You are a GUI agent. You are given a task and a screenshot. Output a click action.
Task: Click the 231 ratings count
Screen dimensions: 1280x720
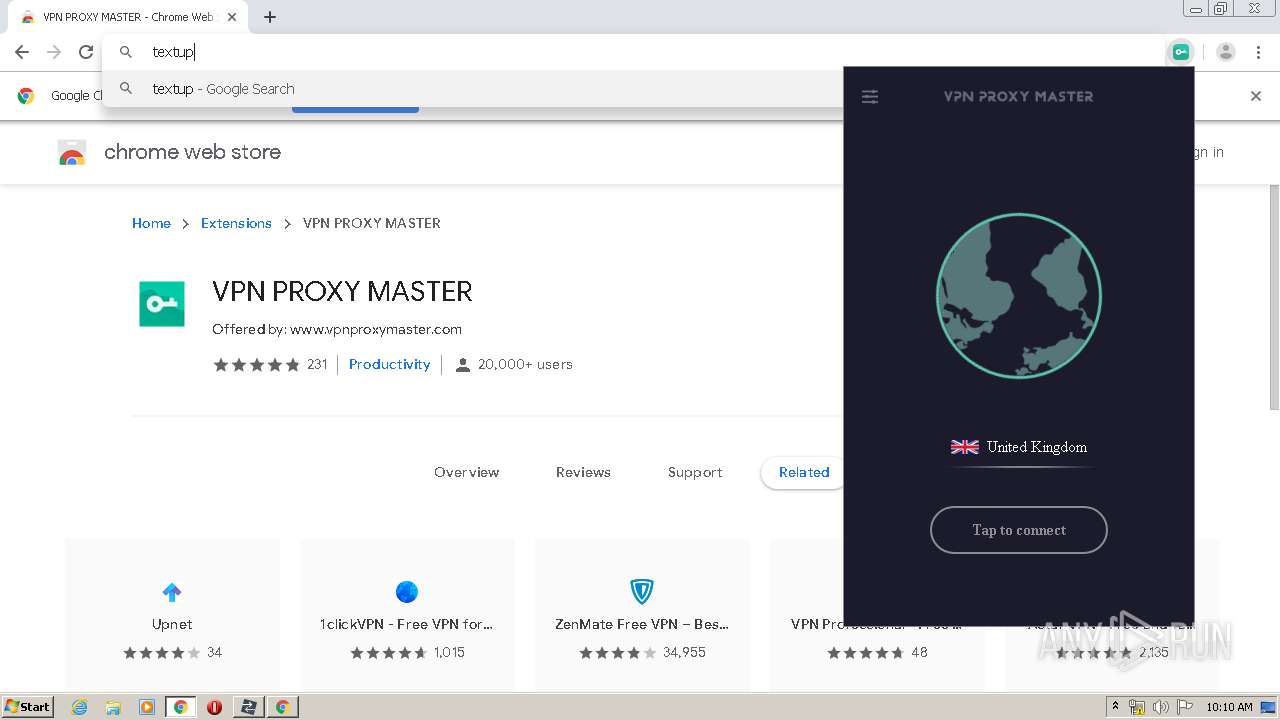pos(317,364)
